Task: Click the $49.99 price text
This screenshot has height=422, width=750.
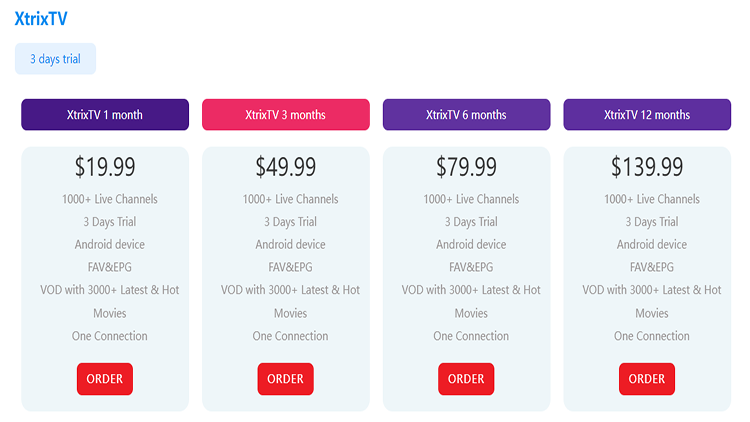Action: pyautogui.click(x=285, y=167)
